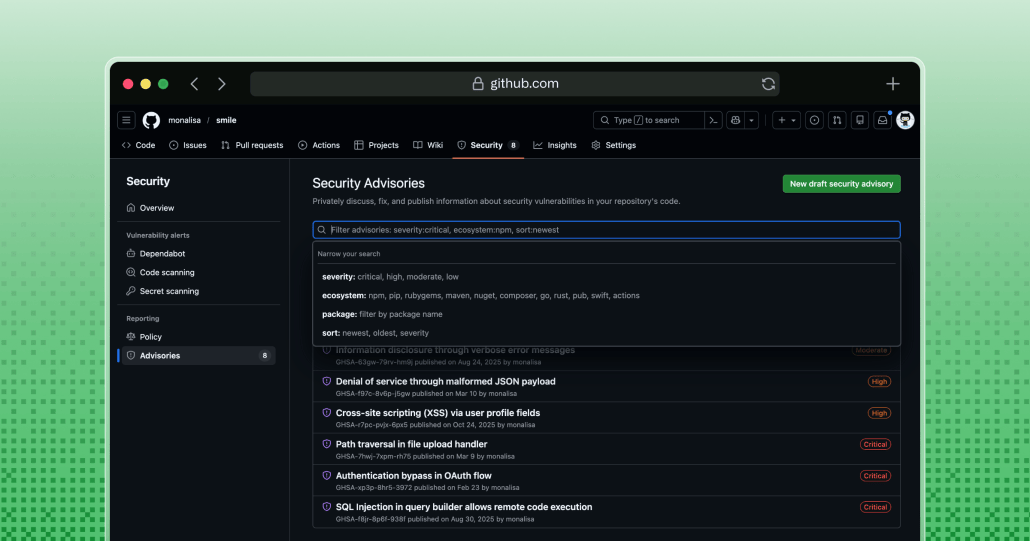This screenshot has width=1030, height=541.
Task: Click the browser back arrow
Action: [x=194, y=84]
